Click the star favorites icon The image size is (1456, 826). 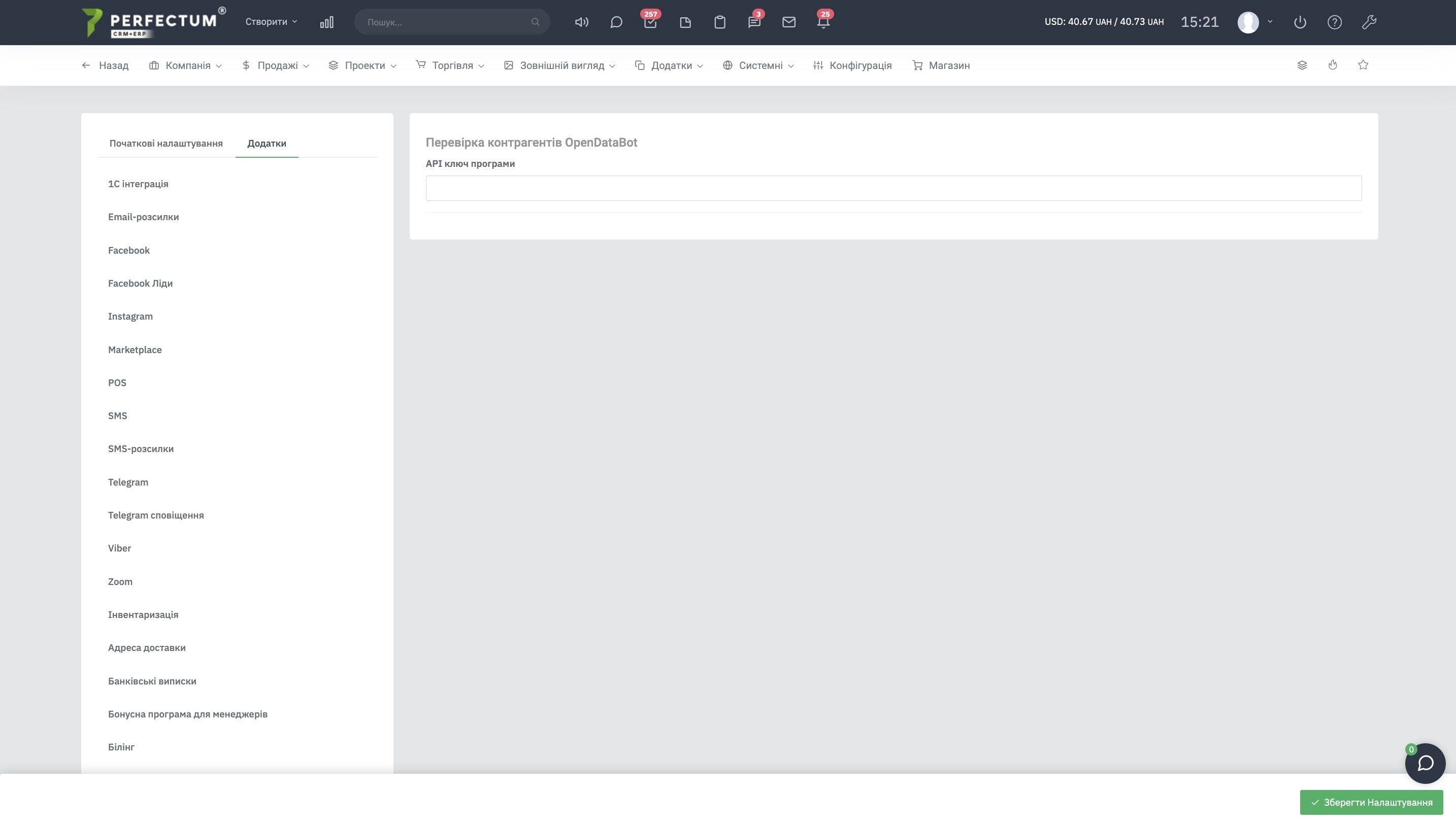point(1363,65)
